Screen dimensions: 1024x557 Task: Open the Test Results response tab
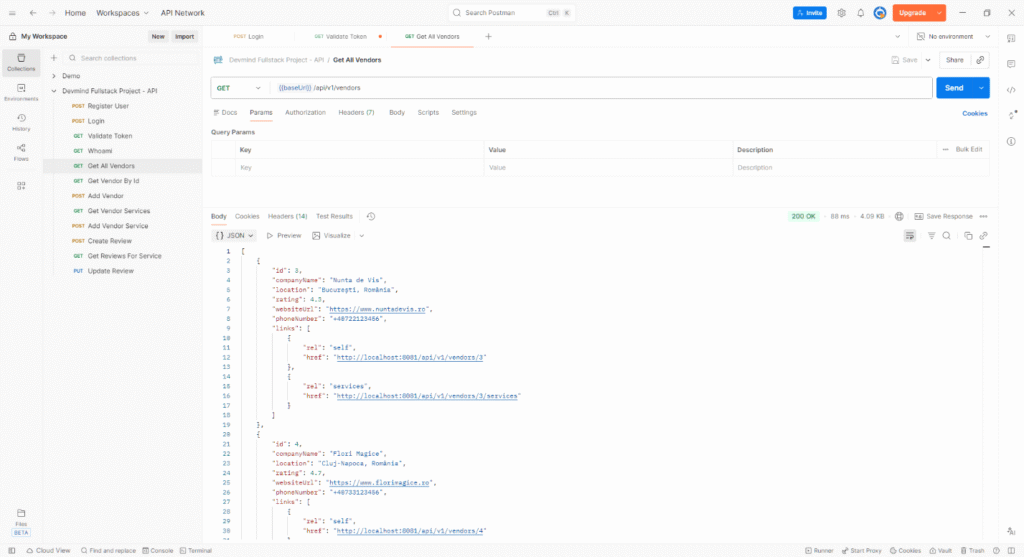[334, 216]
